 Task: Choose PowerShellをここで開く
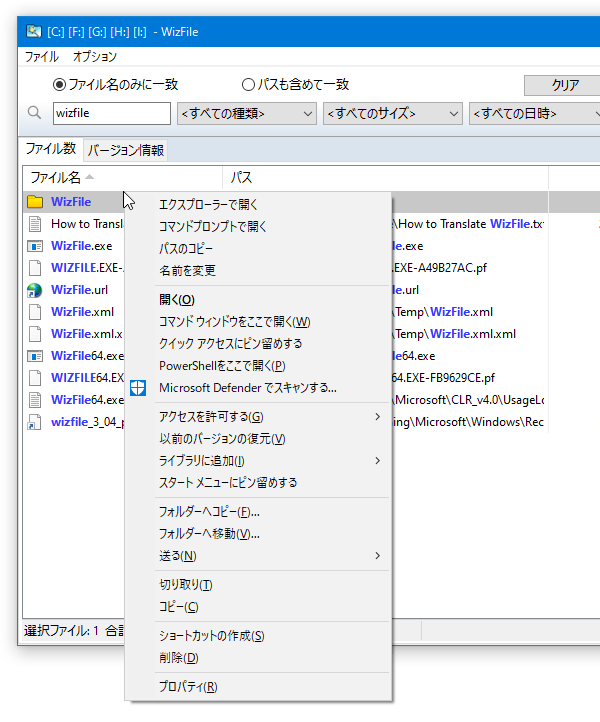(258, 366)
